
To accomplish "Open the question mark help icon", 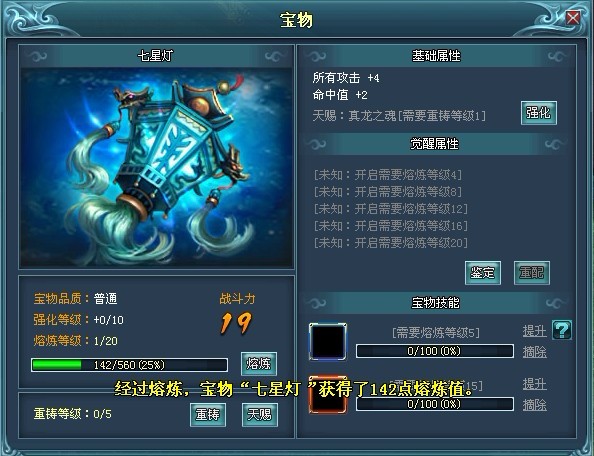I will click(562, 330).
